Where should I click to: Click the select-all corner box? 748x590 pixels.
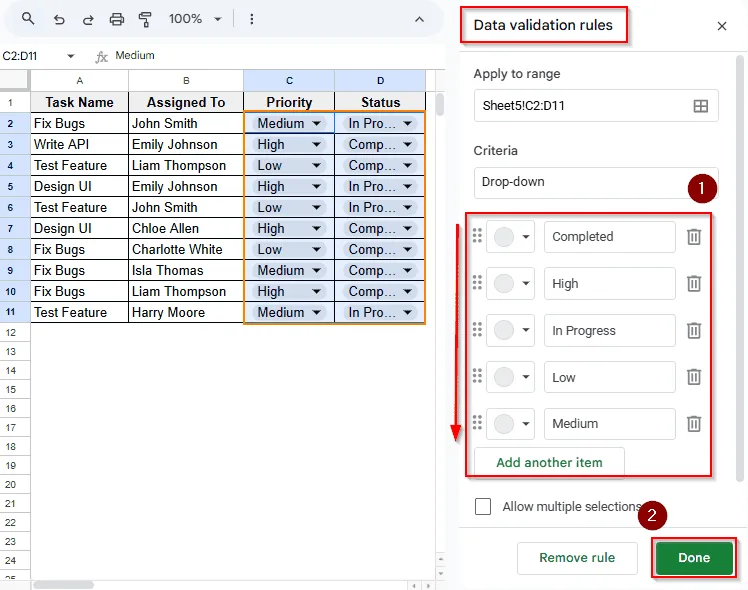pos(15,81)
